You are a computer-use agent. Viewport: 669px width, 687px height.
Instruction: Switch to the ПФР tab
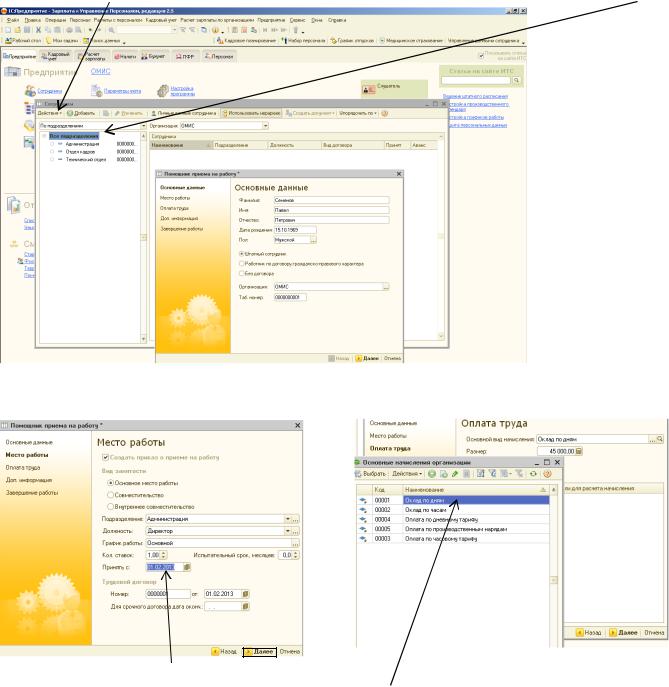pos(185,56)
